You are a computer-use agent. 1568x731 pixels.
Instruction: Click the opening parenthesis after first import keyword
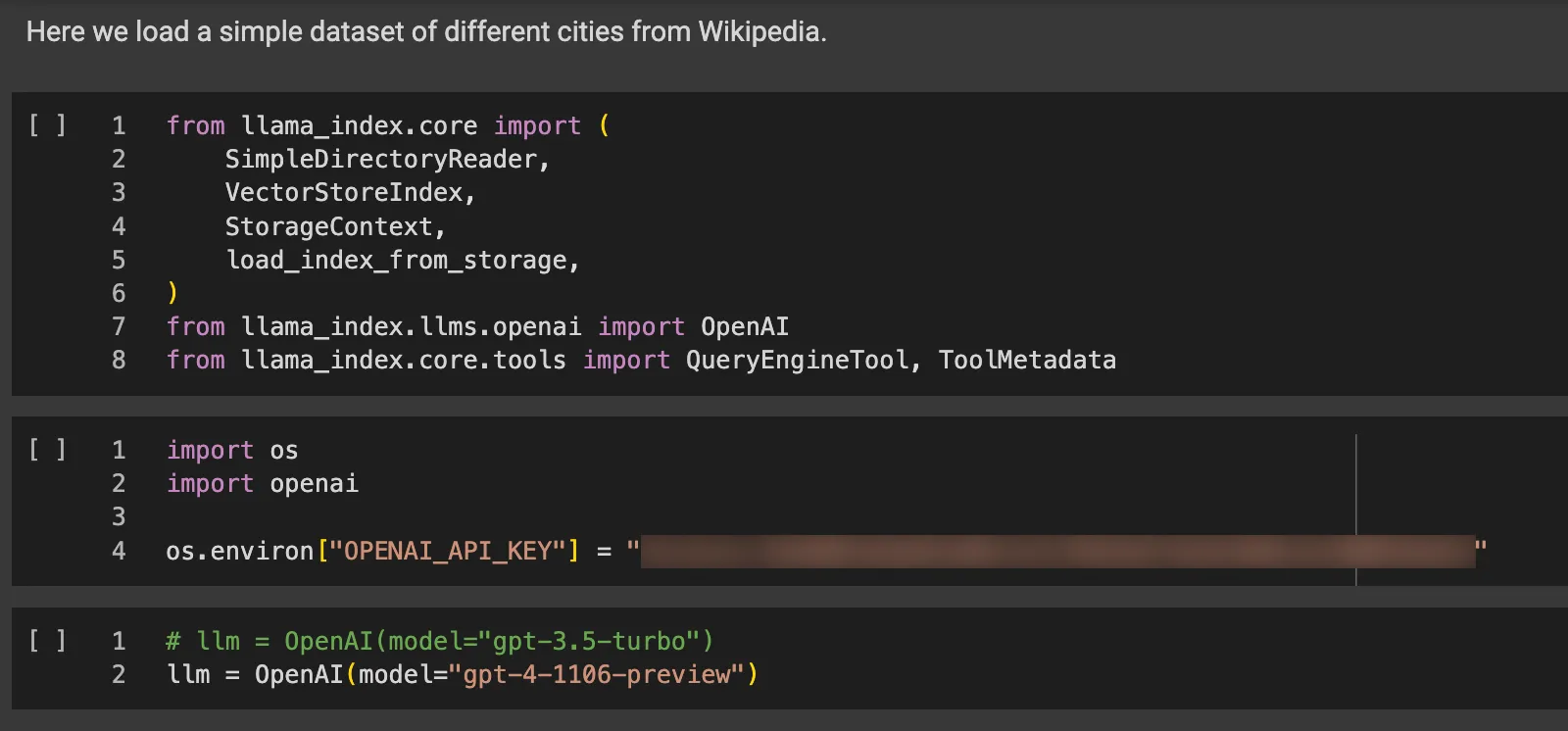point(604,126)
